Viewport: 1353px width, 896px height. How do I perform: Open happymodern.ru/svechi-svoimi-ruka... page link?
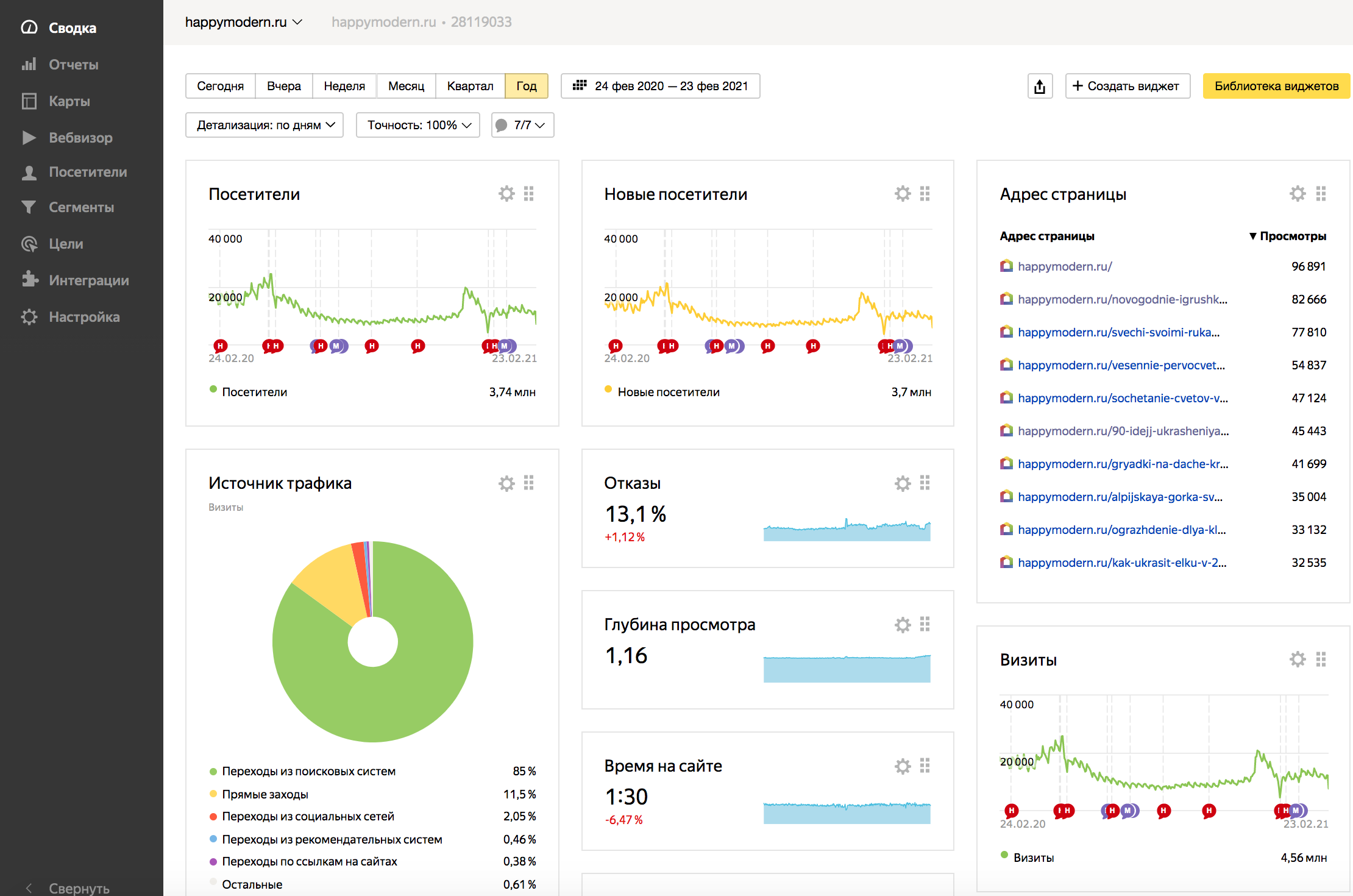(x=1118, y=332)
